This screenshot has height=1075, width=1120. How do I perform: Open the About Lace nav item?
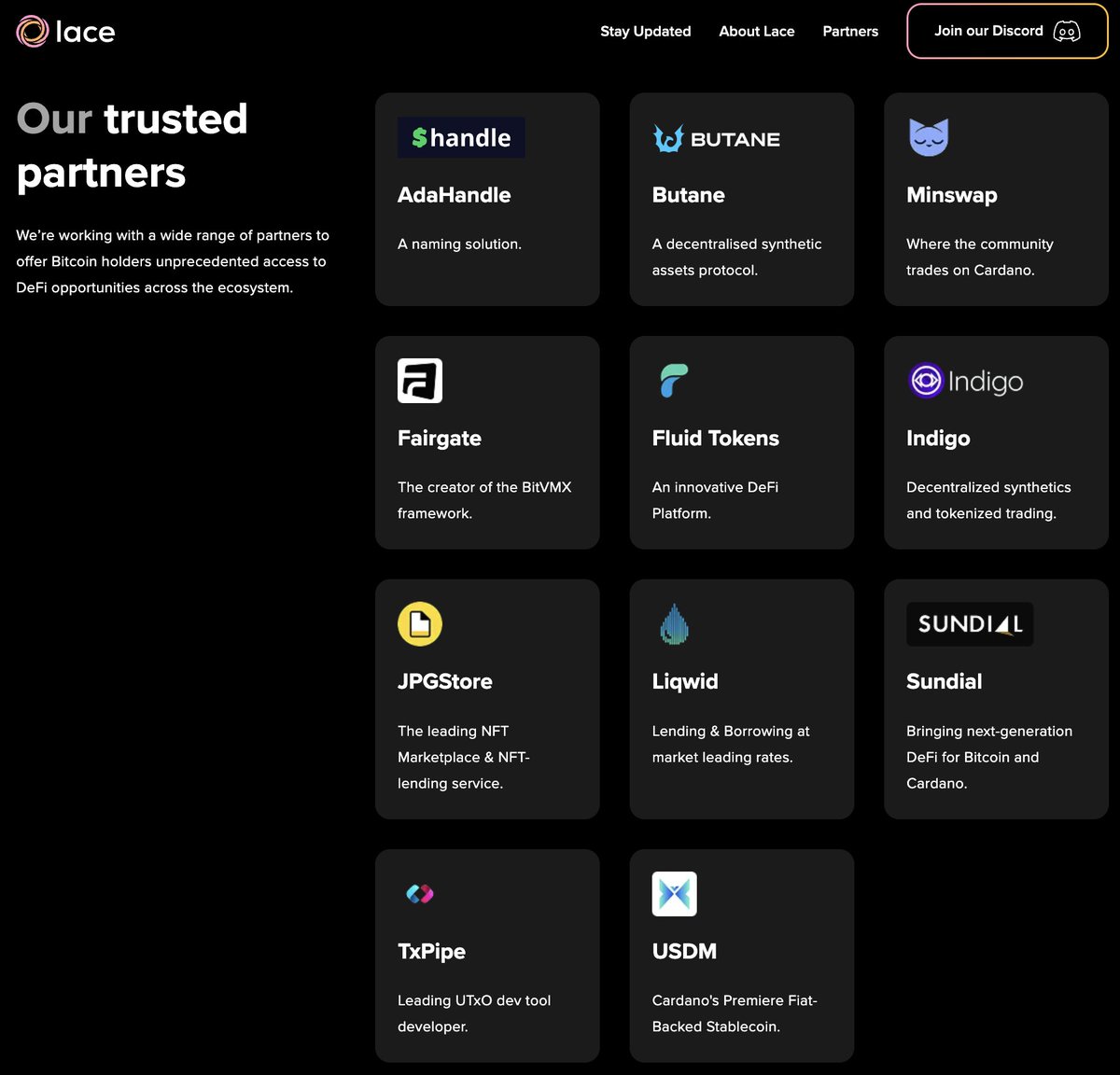[757, 32]
